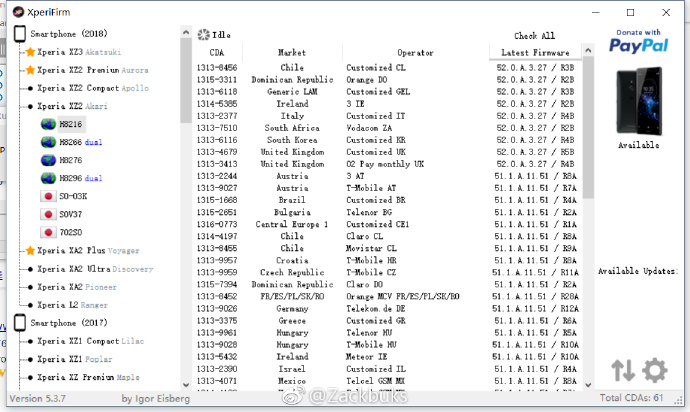Select the 702SO model variant
The width and height of the screenshot is (690, 412).
(71, 232)
